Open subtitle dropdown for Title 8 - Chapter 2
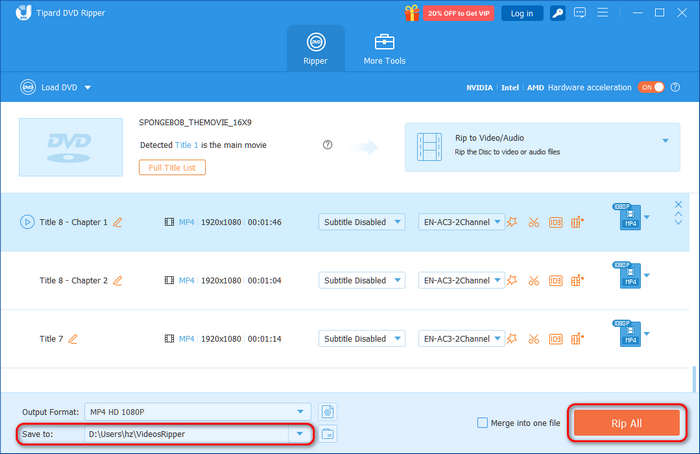Image resolution: width=700 pixels, height=454 pixels. coord(362,280)
